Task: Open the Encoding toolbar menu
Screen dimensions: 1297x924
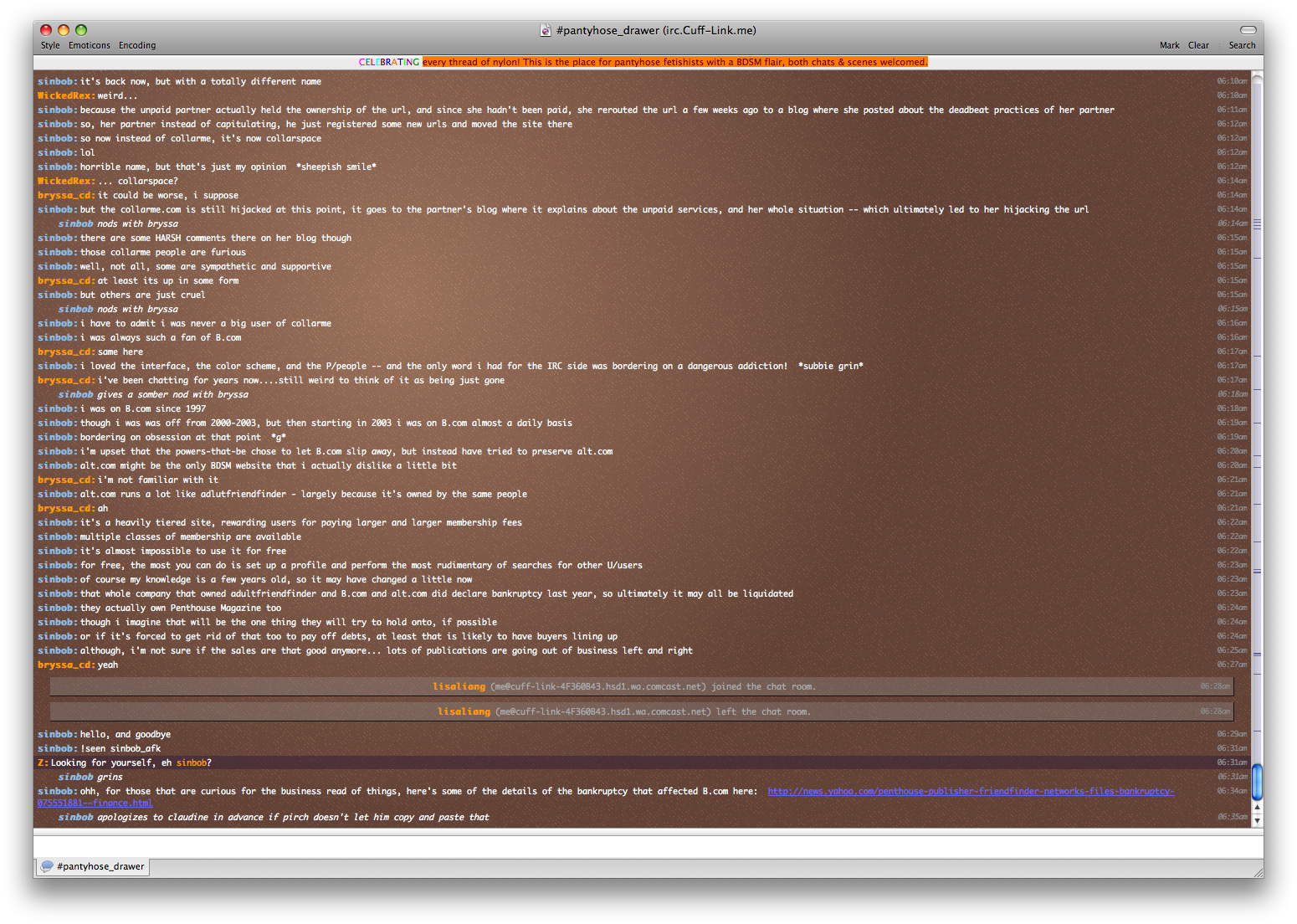Action: [137, 45]
